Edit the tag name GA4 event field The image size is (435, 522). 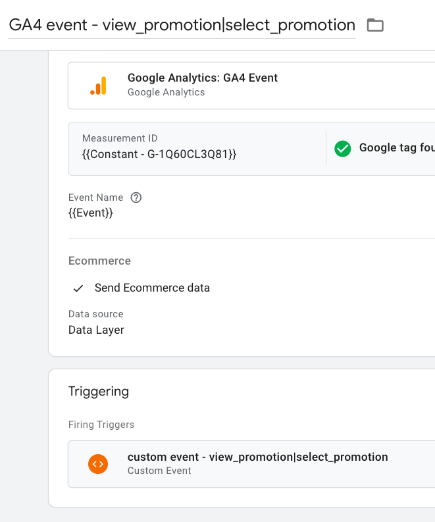tap(182, 25)
